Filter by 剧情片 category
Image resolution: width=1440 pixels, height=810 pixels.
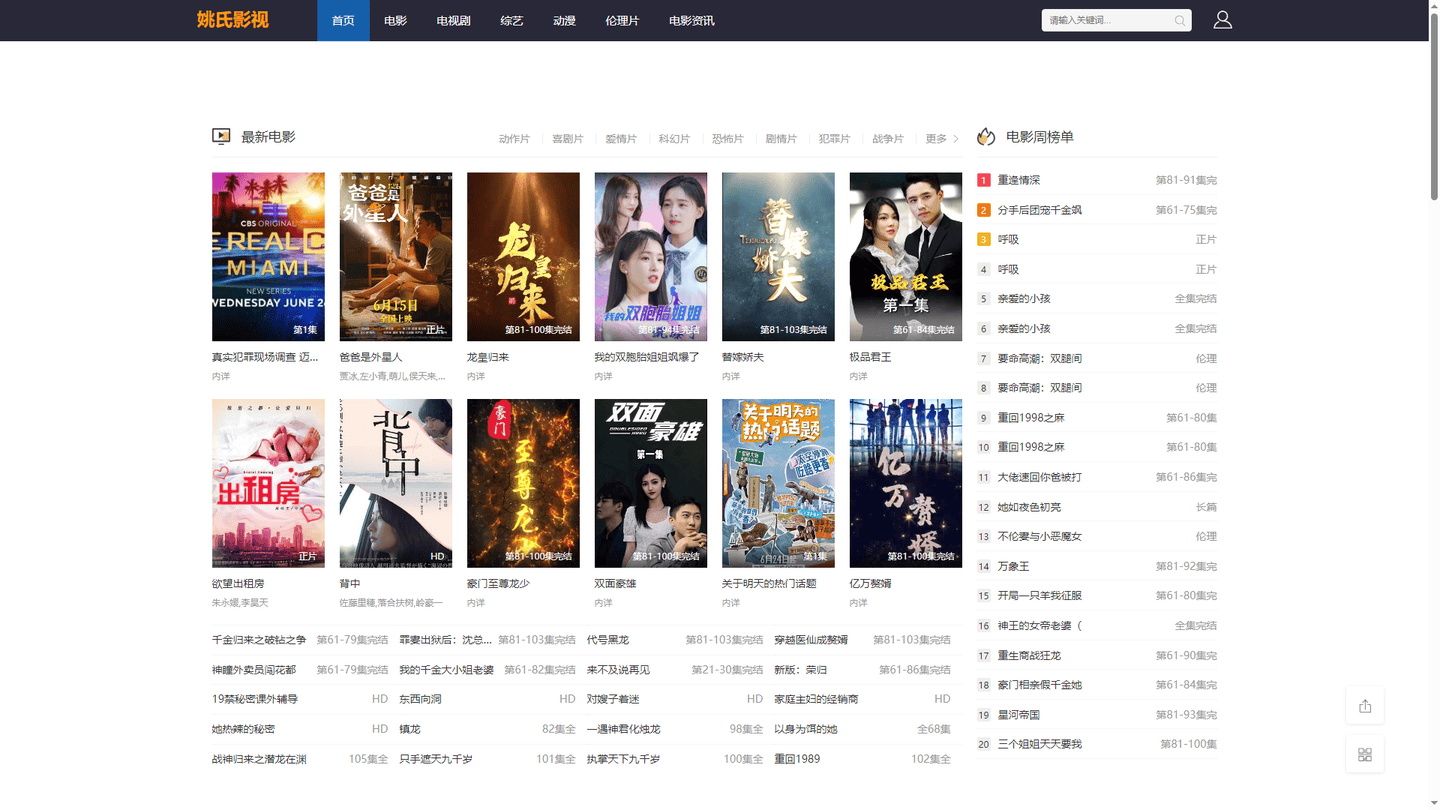[x=781, y=139]
